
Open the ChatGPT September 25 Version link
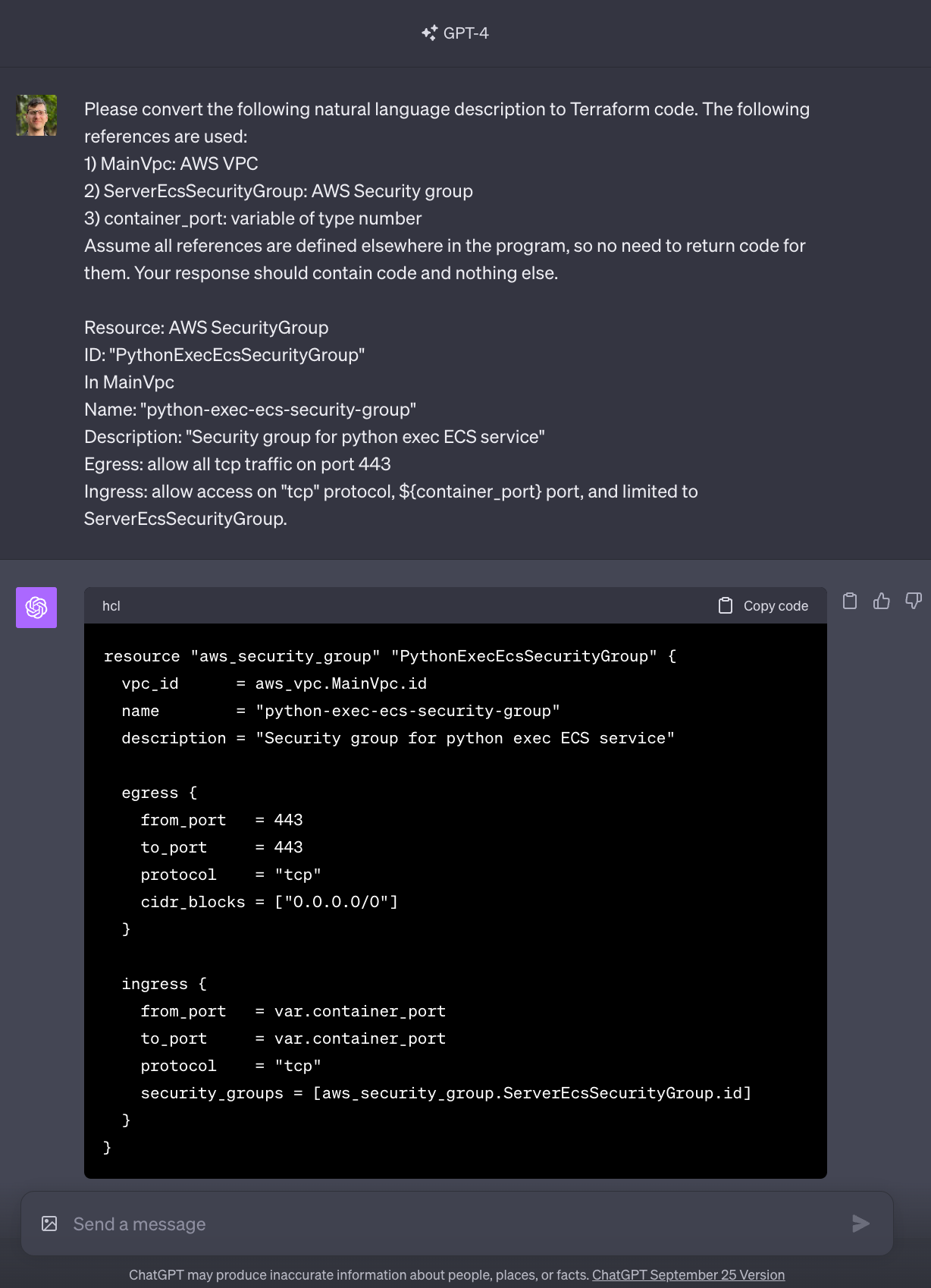(688, 1275)
